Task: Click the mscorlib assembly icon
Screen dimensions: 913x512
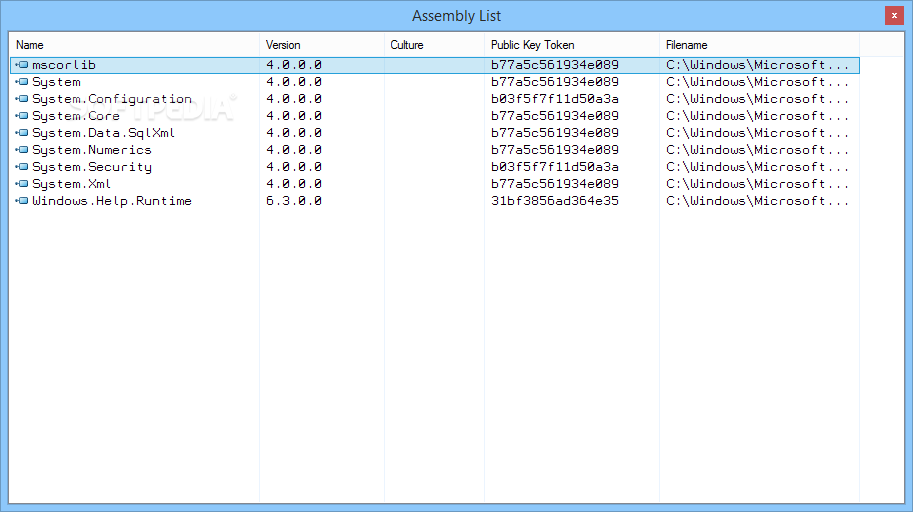Action: [22, 65]
